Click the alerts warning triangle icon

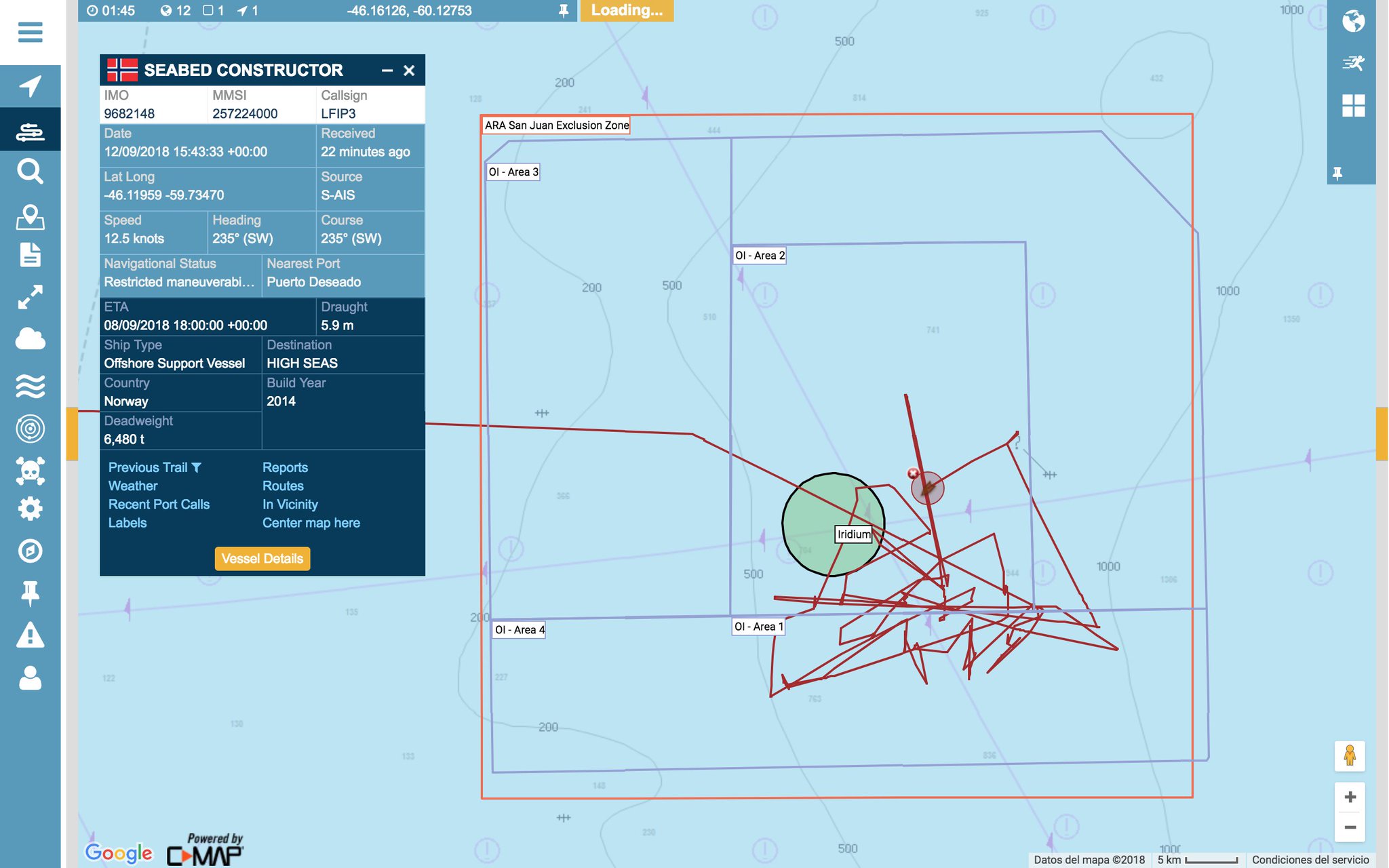pos(30,635)
